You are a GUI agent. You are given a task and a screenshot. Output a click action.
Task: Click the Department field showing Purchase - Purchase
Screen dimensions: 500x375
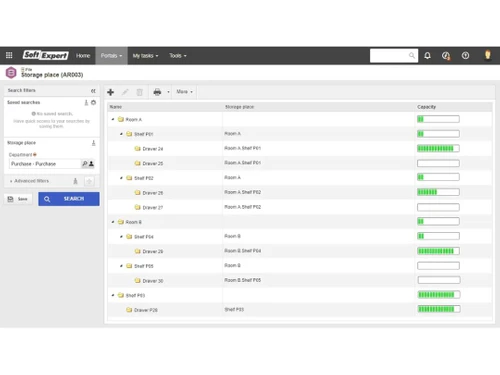tap(45, 164)
